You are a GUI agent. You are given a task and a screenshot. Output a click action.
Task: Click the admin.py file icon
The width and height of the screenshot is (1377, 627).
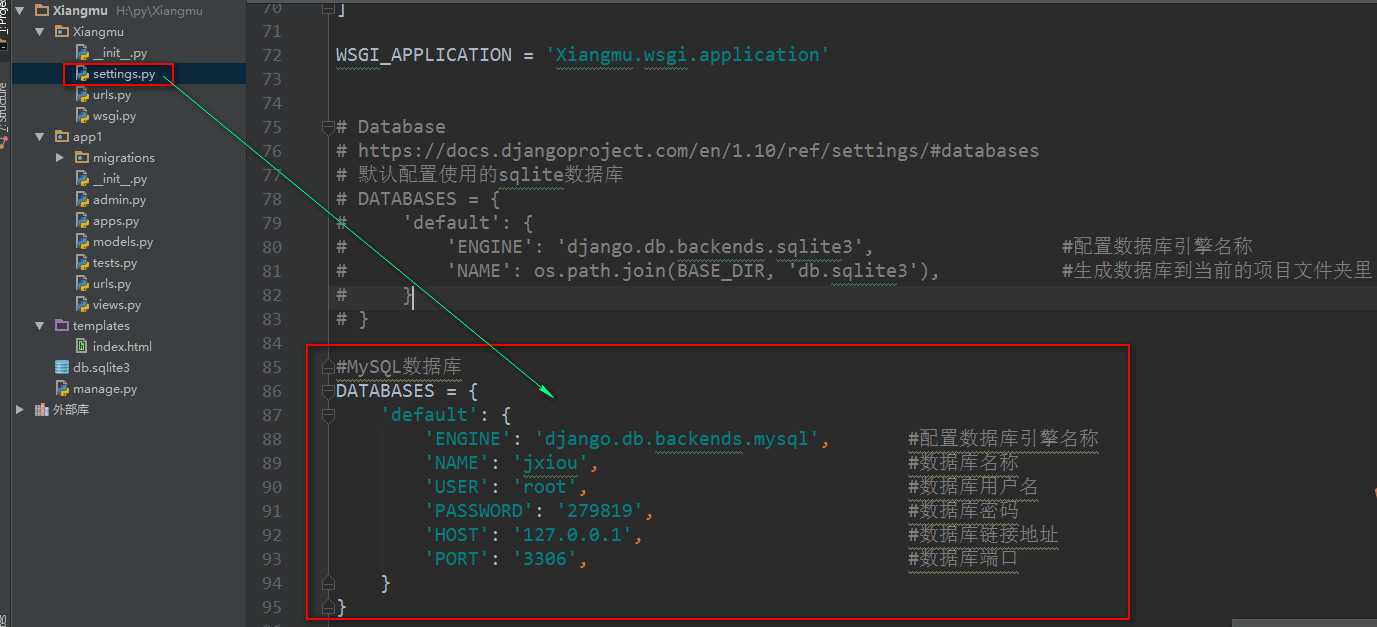(83, 200)
